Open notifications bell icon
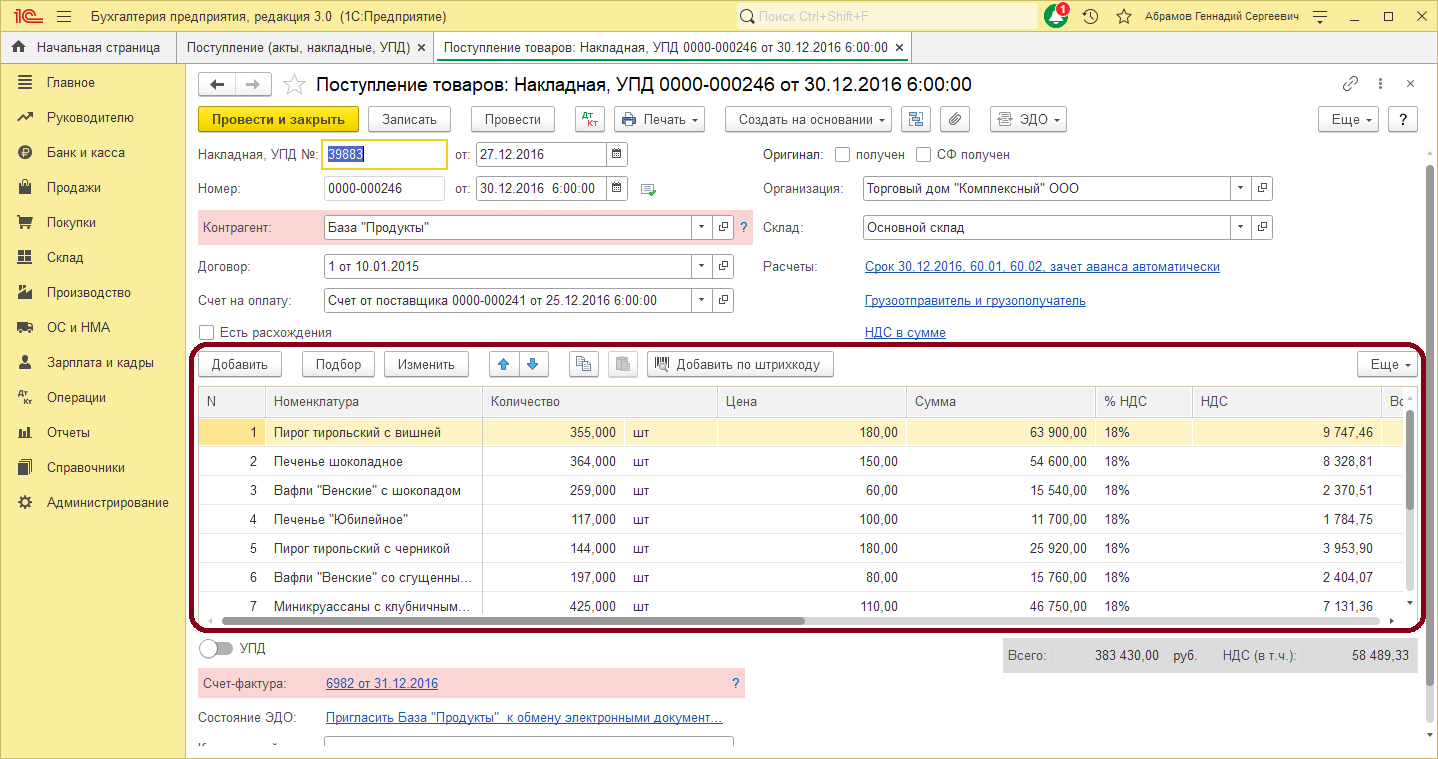The height and width of the screenshot is (759, 1438). pyautogui.click(x=1055, y=17)
